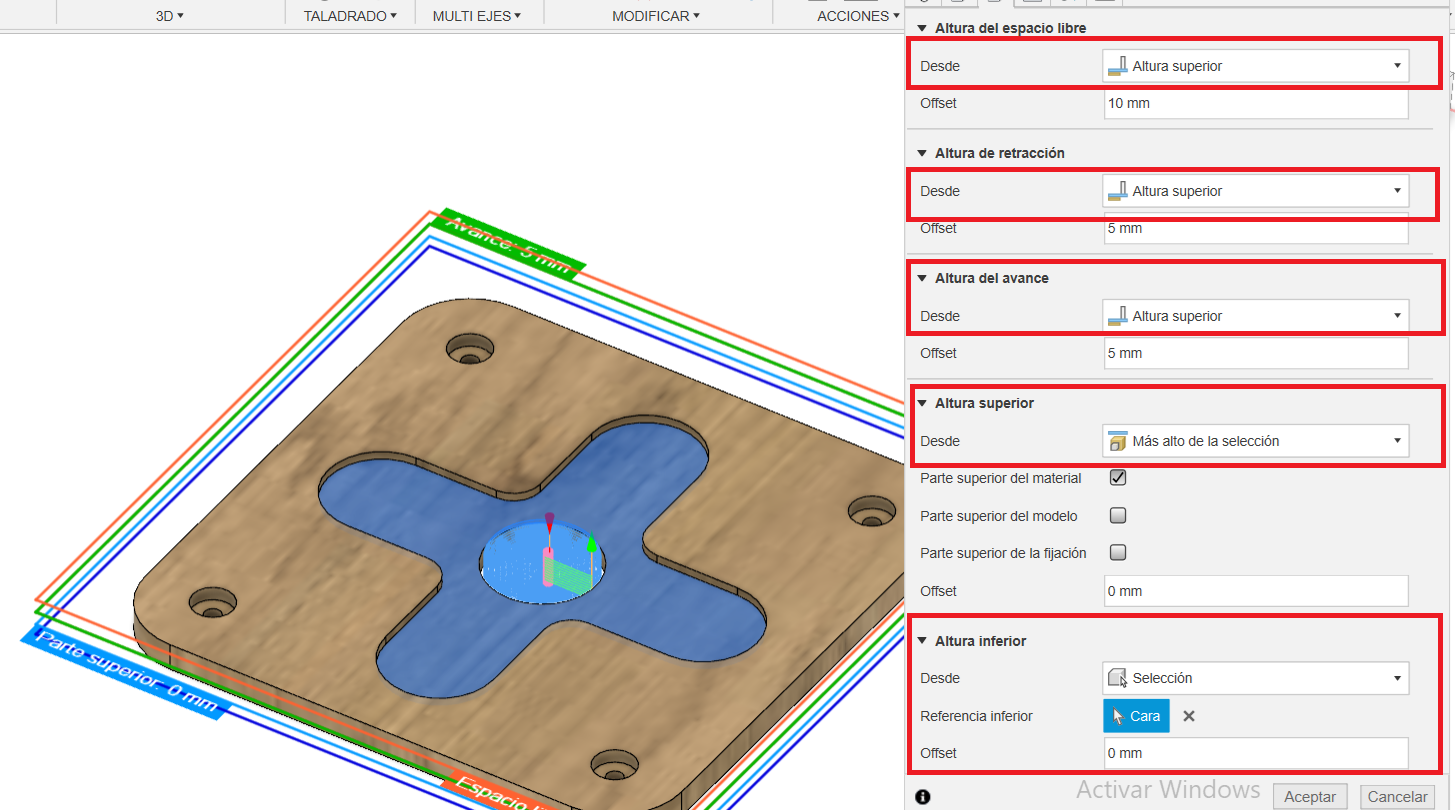Click Offset field under Altura superior
This screenshot has width=1455, height=810.
click(x=1256, y=591)
